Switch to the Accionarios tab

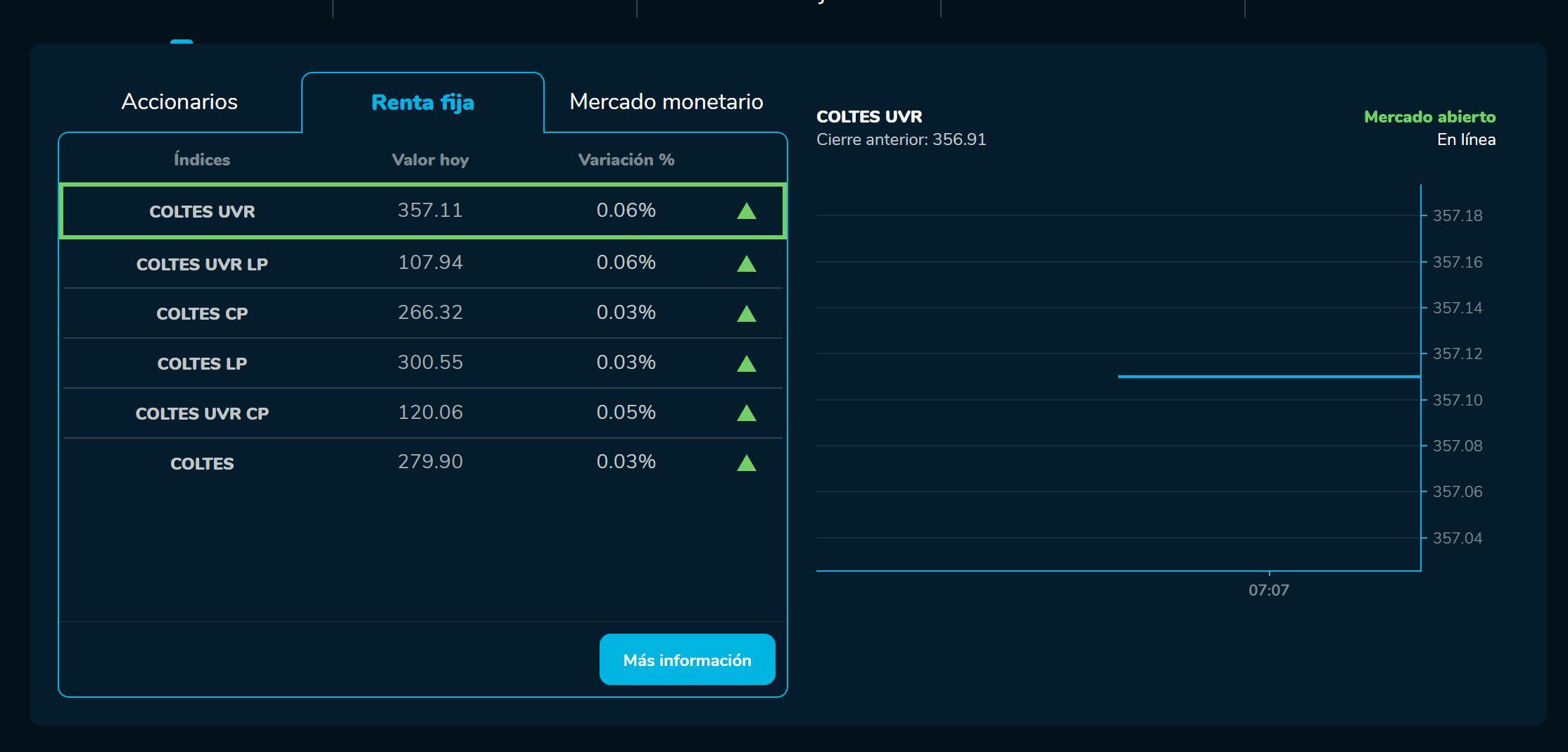[x=179, y=102]
